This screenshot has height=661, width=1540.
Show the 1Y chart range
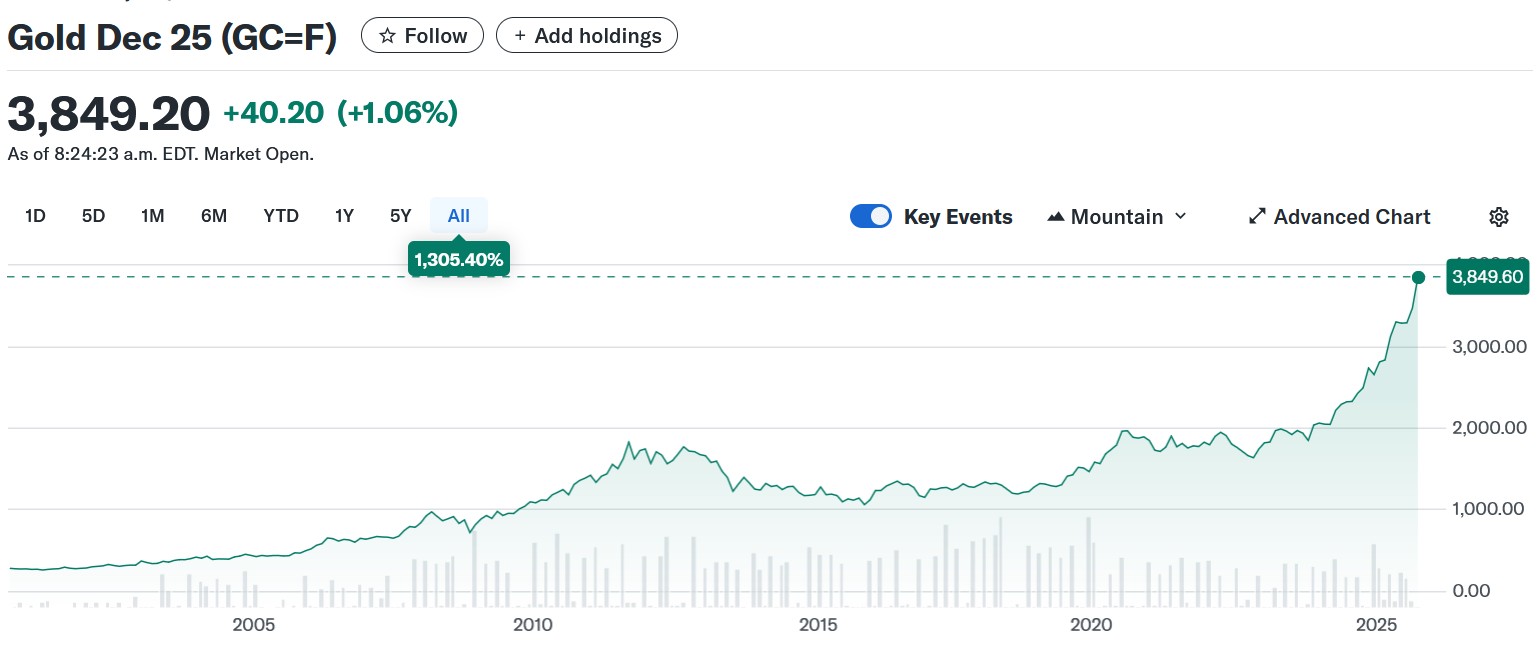coord(344,216)
